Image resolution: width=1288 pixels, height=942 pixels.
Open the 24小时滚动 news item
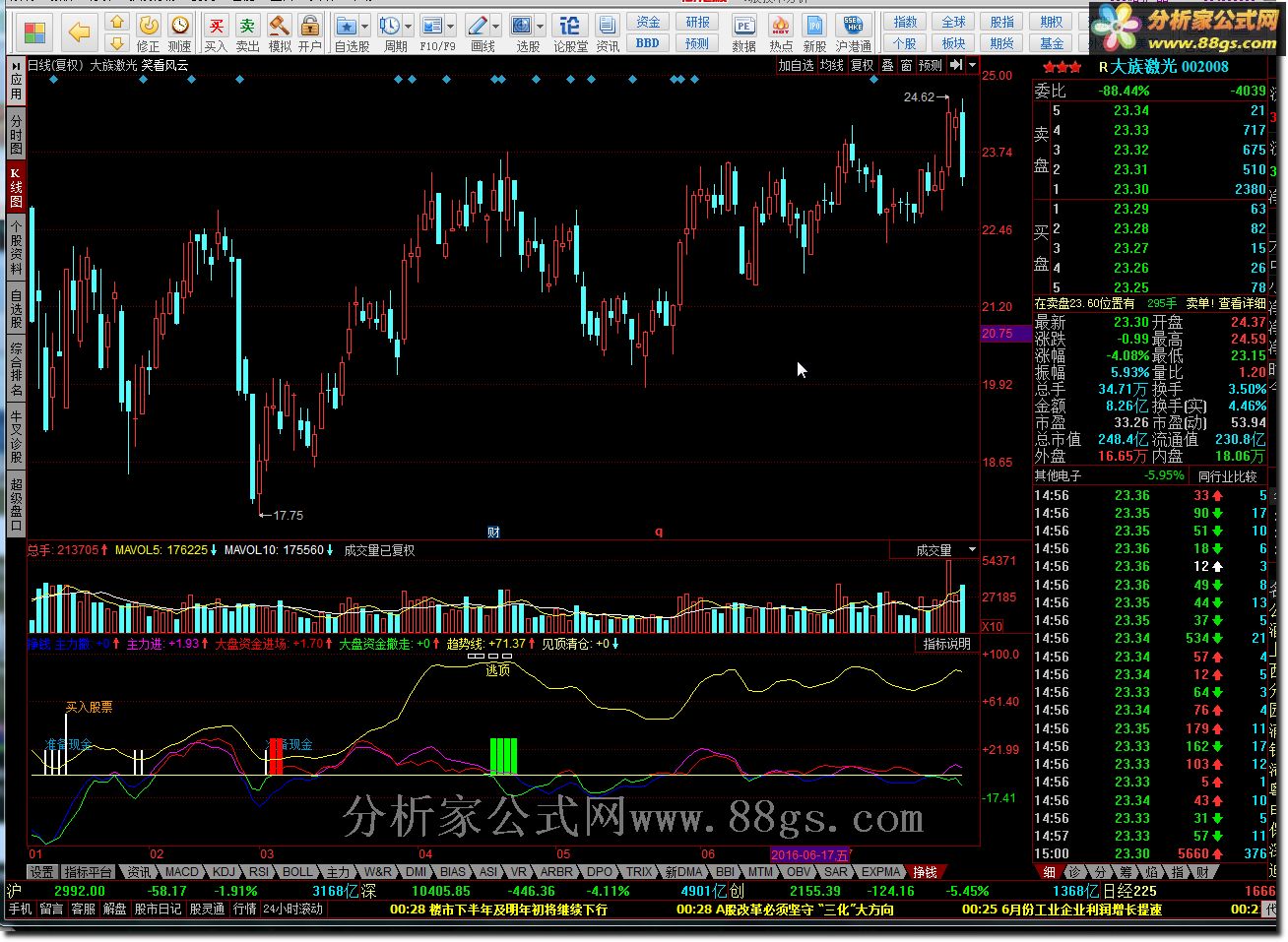pyautogui.click(x=293, y=910)
